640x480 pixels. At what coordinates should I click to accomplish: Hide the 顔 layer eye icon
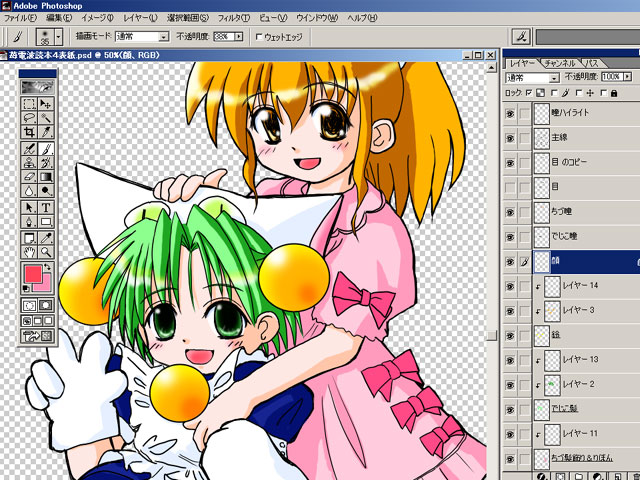tap(510, 262)
